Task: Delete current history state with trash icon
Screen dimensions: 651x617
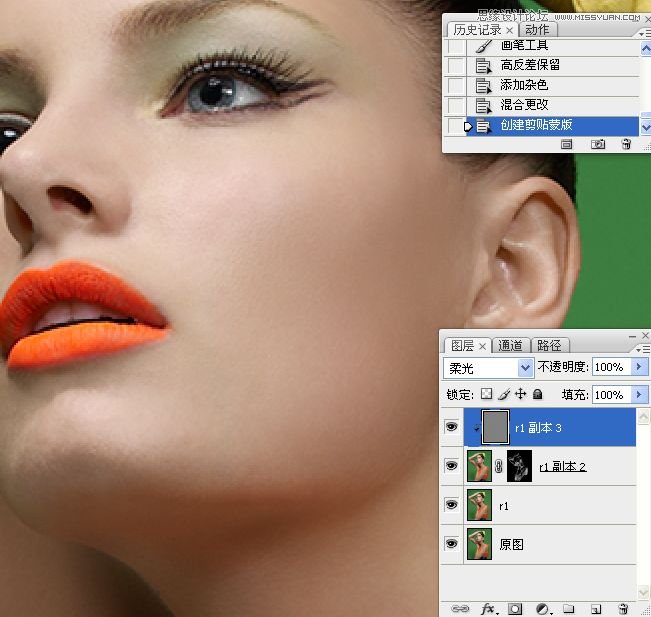Action: pyautogui.click(x=626, y=144)
